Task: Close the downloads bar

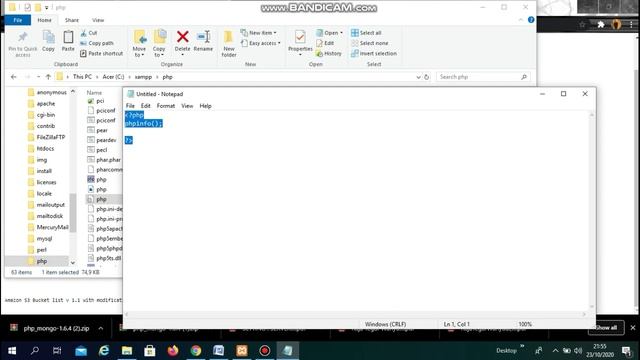Action: pos(633,328)
